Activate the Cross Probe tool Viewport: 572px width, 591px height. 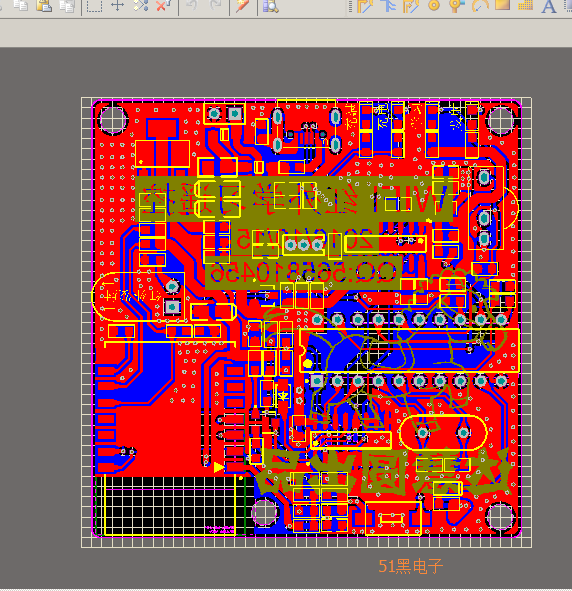243,6
